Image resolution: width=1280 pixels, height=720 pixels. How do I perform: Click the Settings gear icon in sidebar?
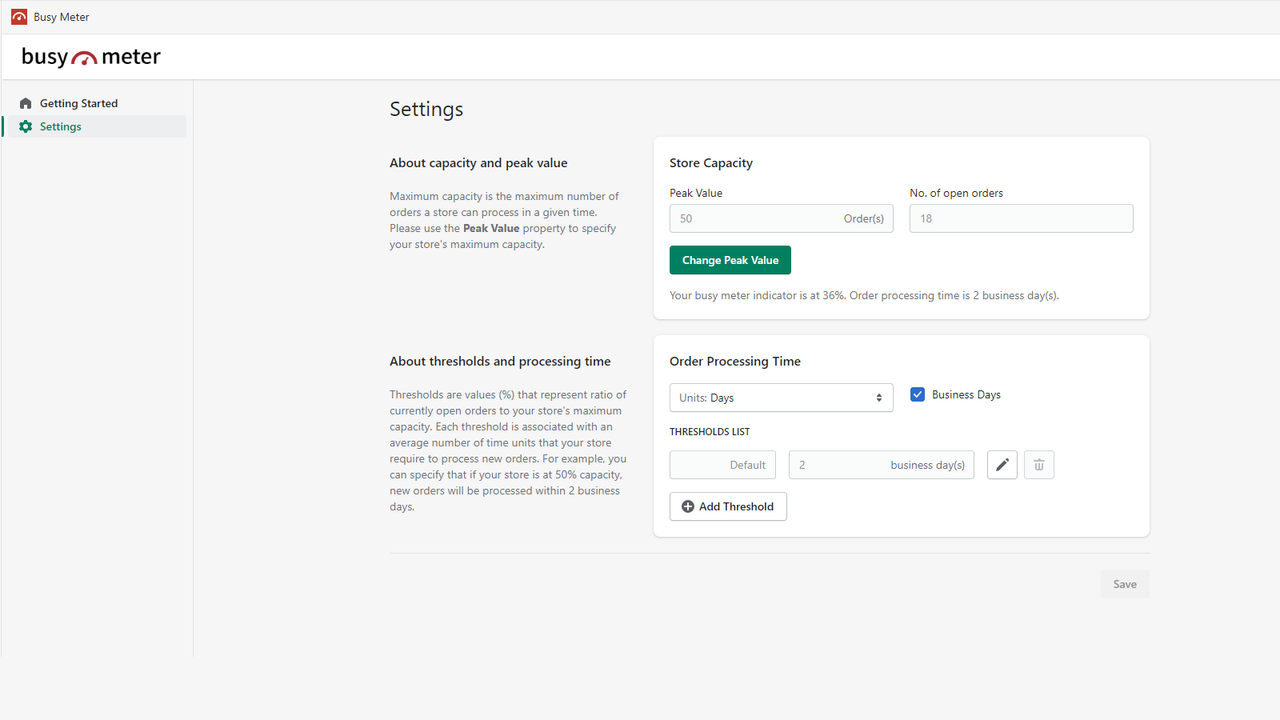(x=26, y=127)
